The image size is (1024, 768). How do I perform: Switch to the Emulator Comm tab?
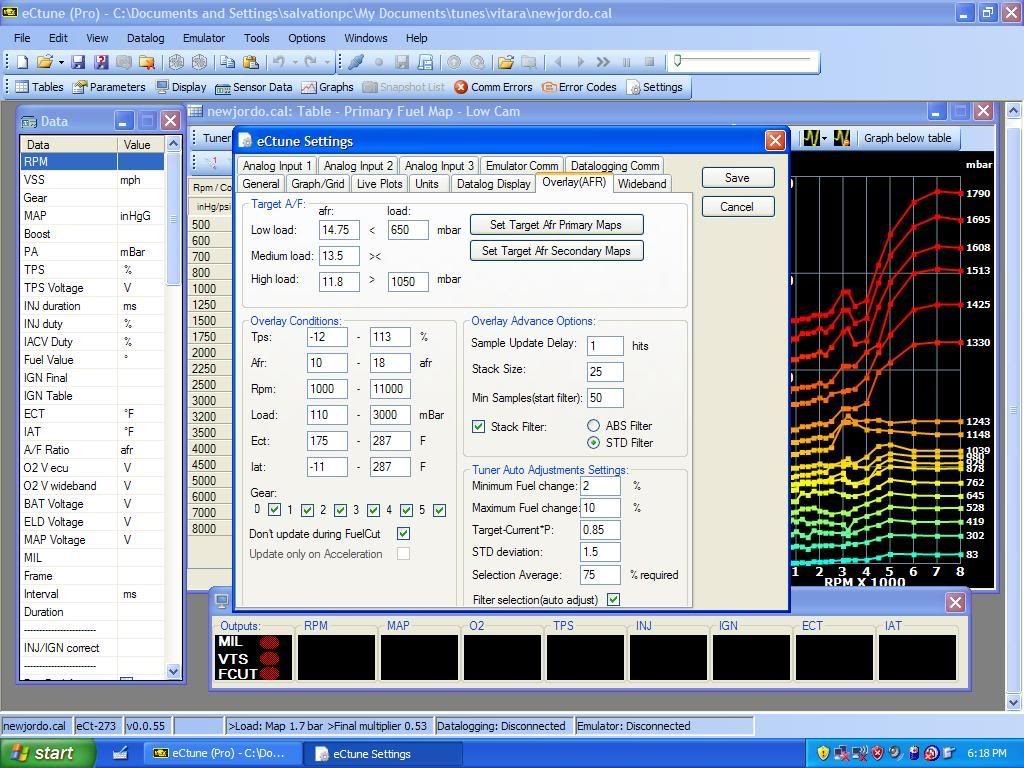pyautogui.click(x=522, y=166)
